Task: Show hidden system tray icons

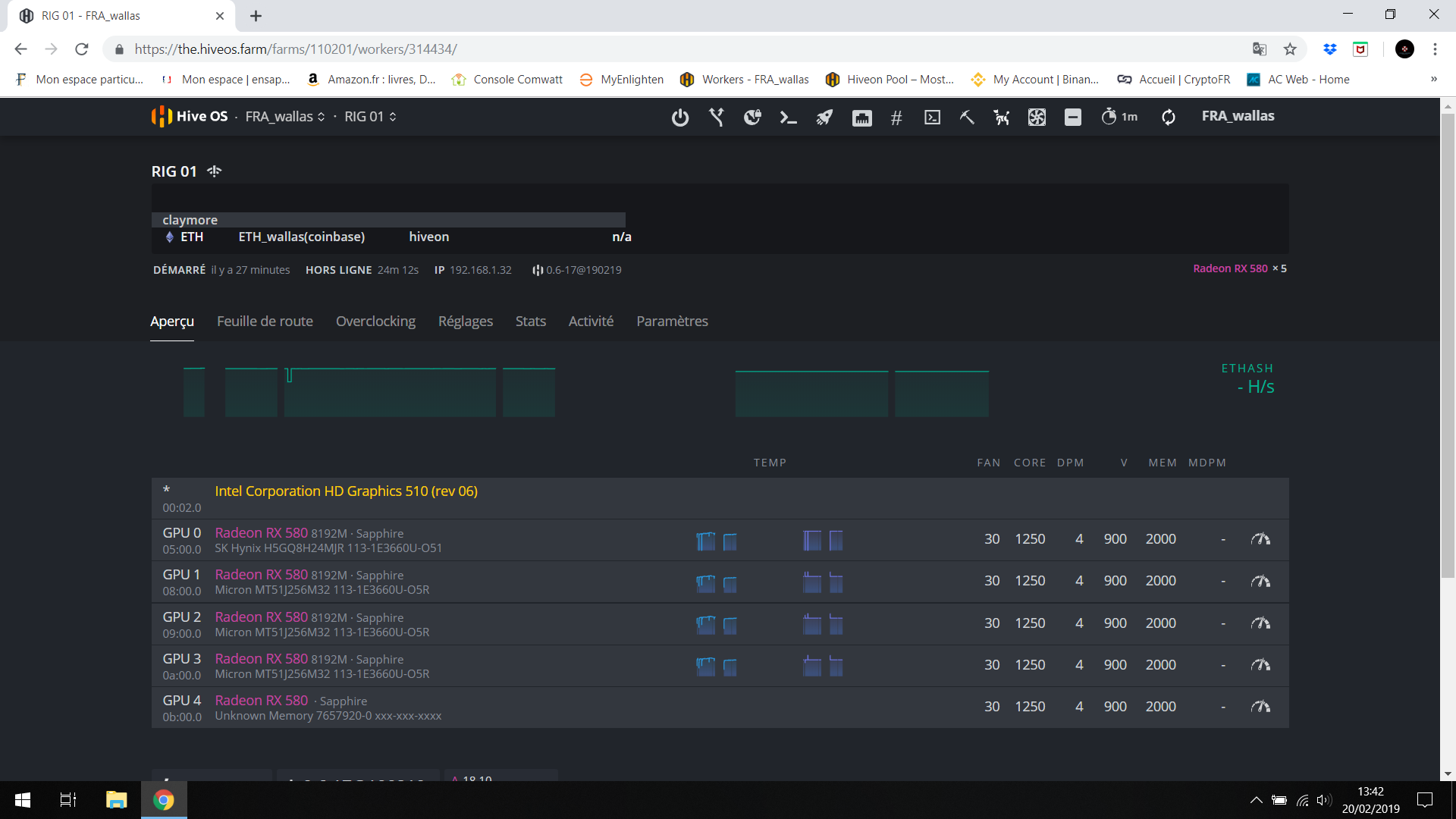Action: [1256, 800]
